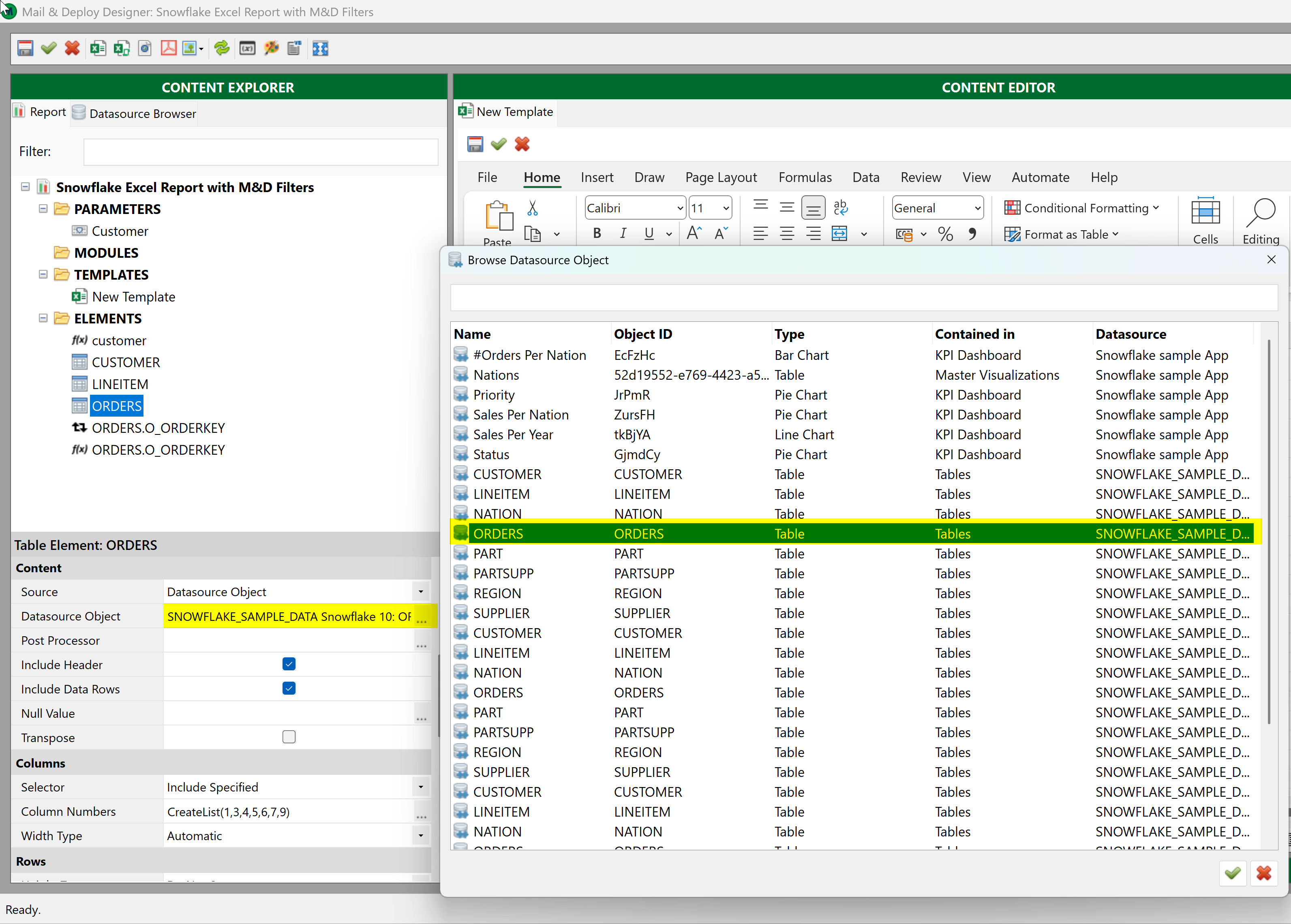Switch to Report tab in explorer
Screen dimensions: 1291x924
tap(40, 111)
